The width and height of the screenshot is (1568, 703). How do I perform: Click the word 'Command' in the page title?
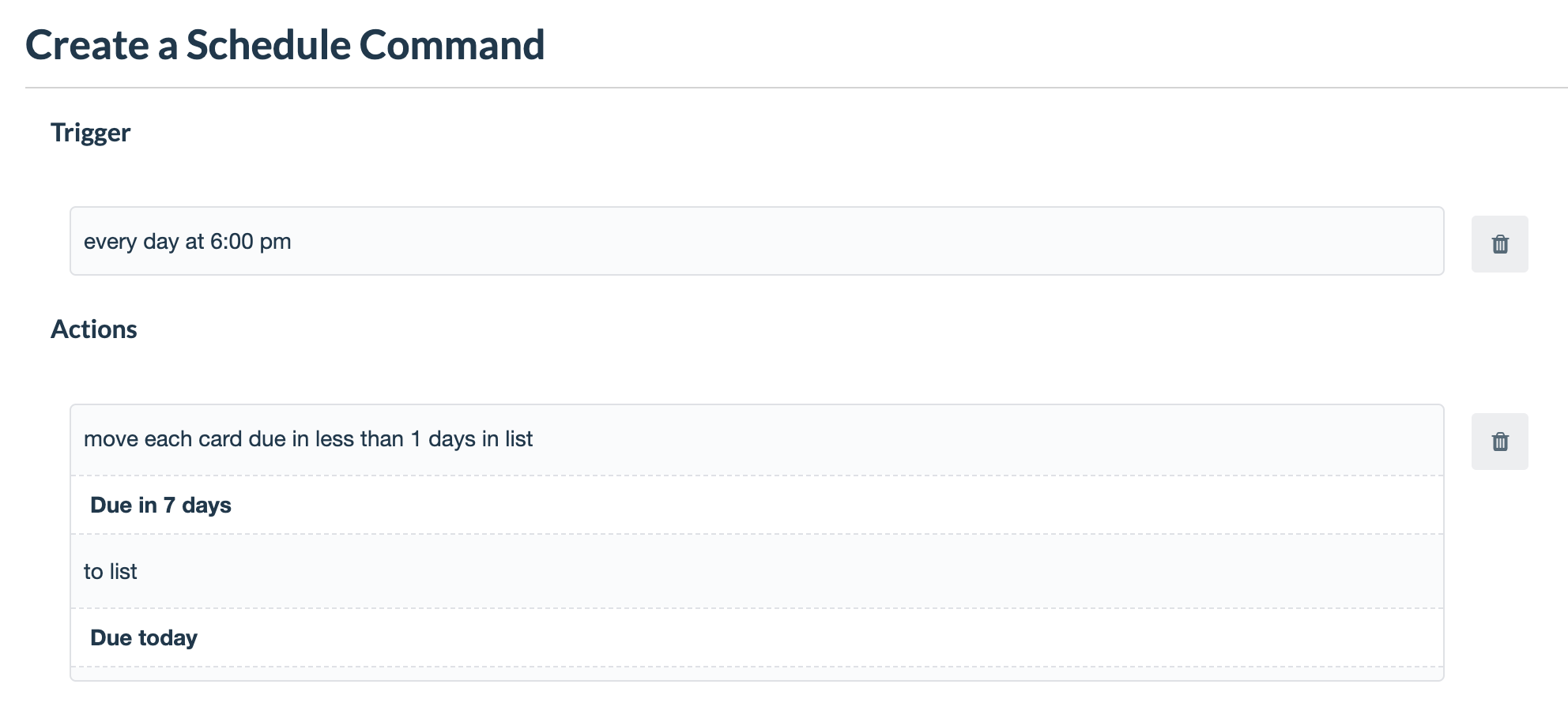(452, 45)
